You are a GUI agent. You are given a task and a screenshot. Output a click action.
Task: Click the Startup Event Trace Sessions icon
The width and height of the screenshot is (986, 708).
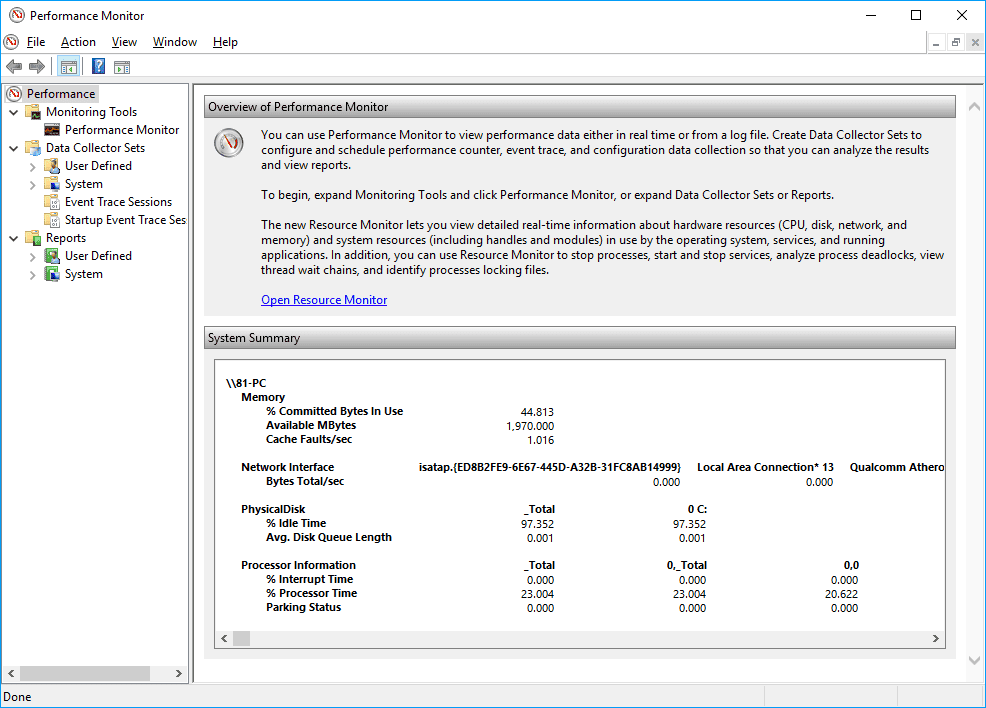coord(52,220)
